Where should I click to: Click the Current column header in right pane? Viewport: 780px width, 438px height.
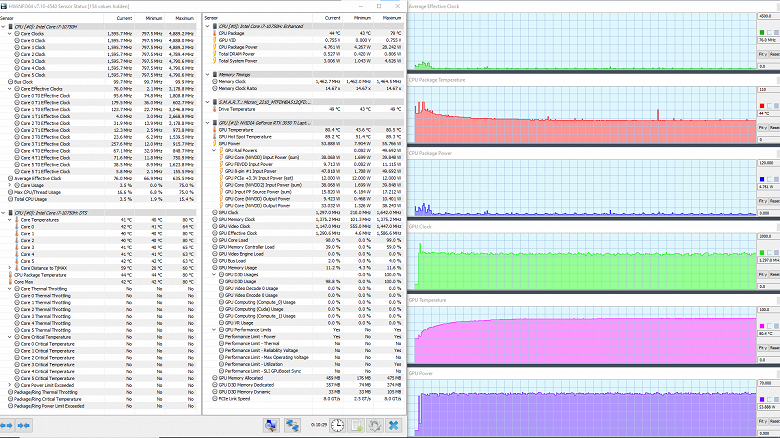[x=332, y=18]
